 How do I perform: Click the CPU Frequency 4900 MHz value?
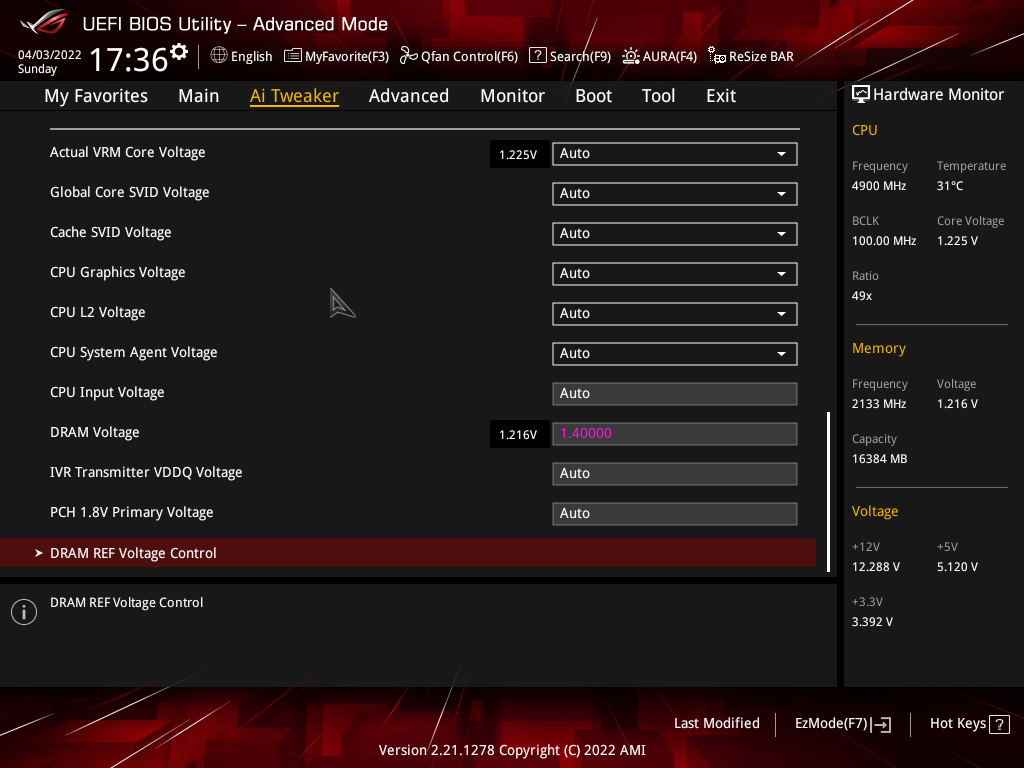(878, 186)
